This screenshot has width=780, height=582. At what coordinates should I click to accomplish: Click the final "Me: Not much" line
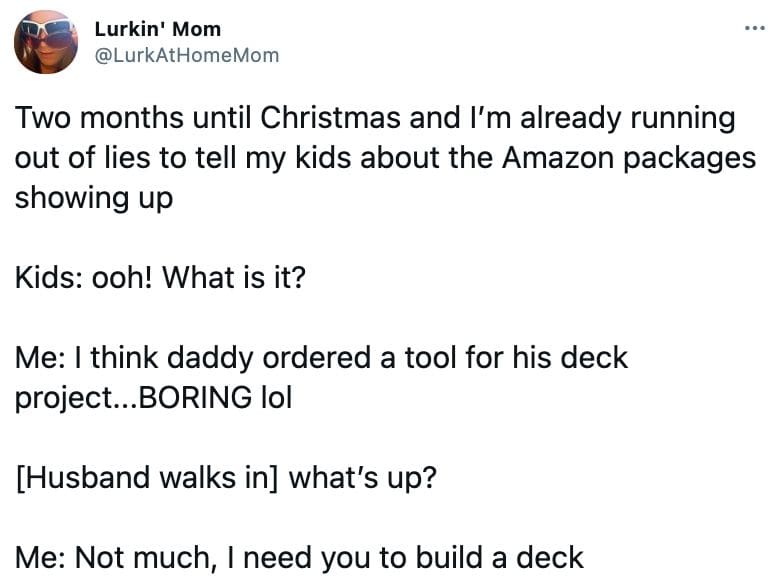(x=299, y=557)
